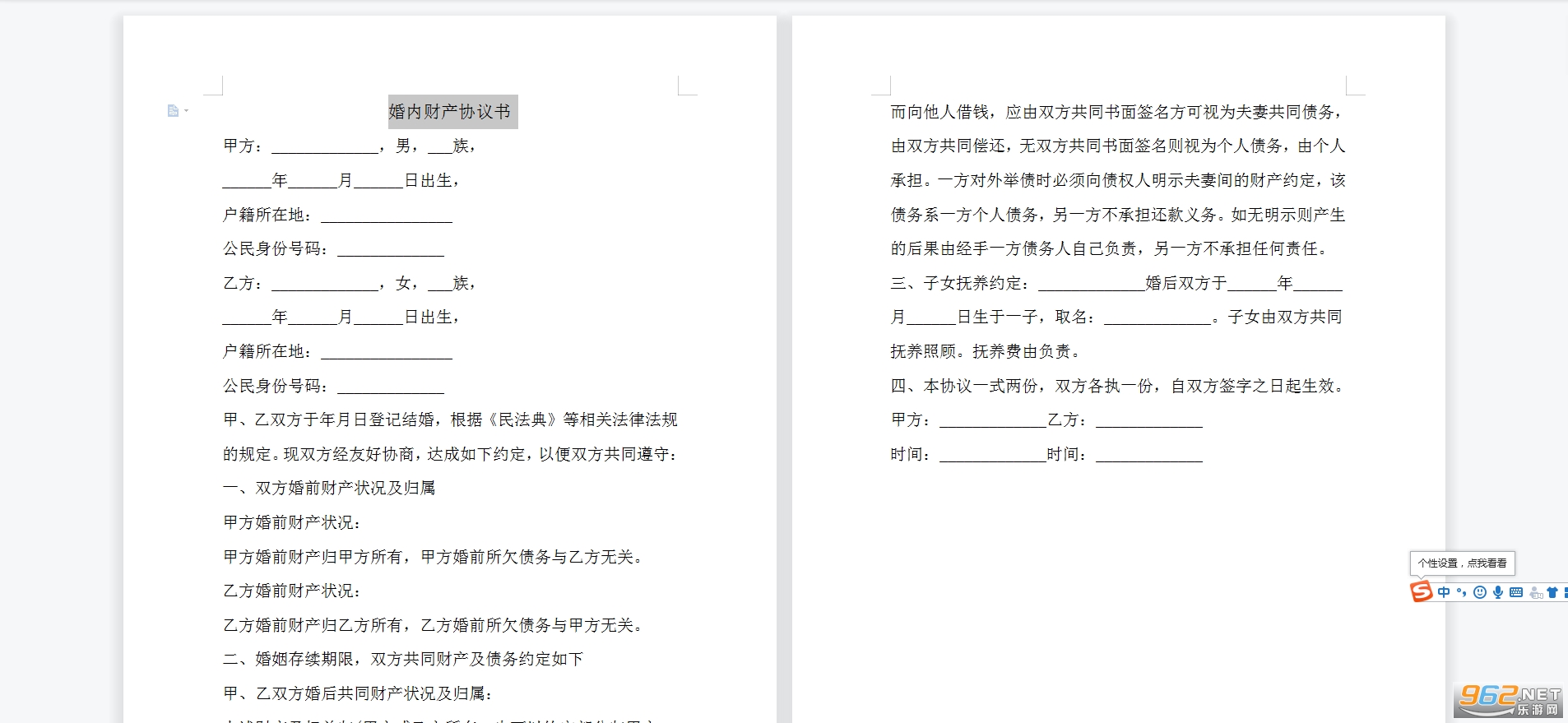Click the line 甲、乙双方婚后共同财产状况及归属：
Image resolution: width=1568 pixels, height=723 pixels.
[x=359, y=694]
